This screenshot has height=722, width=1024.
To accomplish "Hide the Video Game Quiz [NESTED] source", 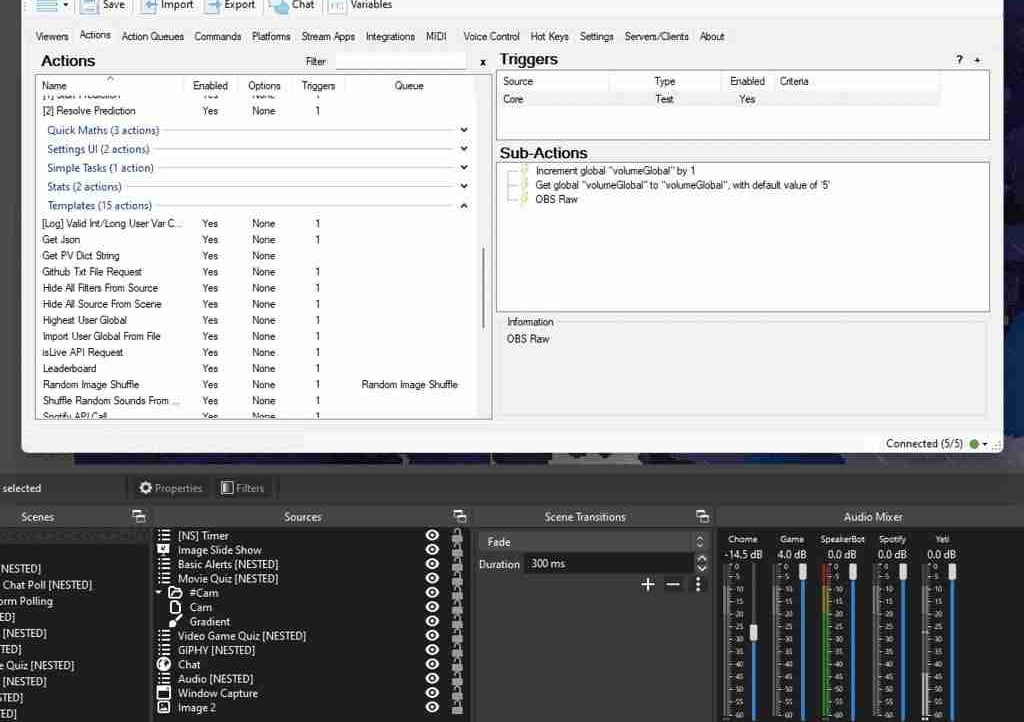I will coord(432,636).
